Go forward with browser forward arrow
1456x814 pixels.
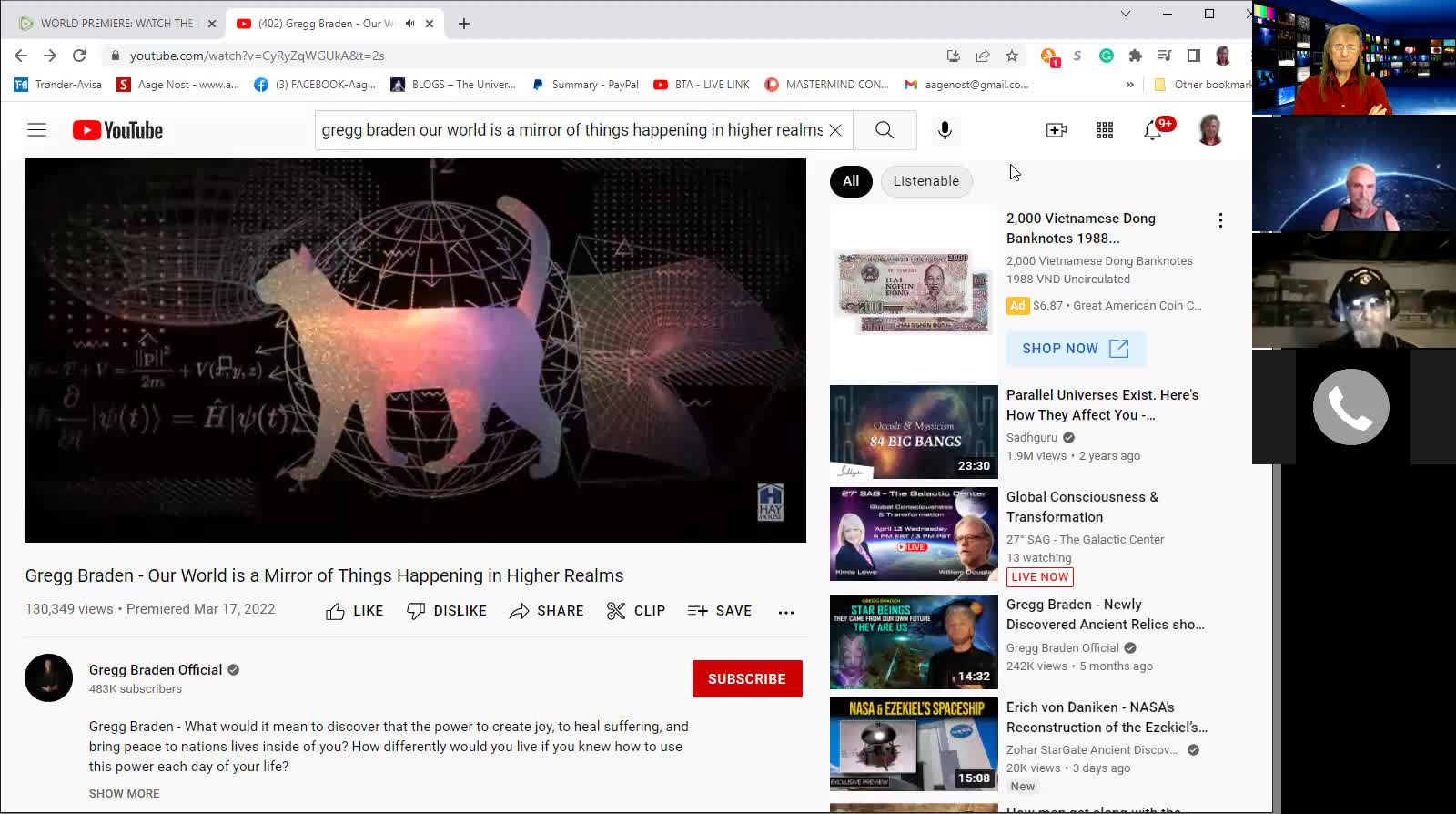coord(50,56)
